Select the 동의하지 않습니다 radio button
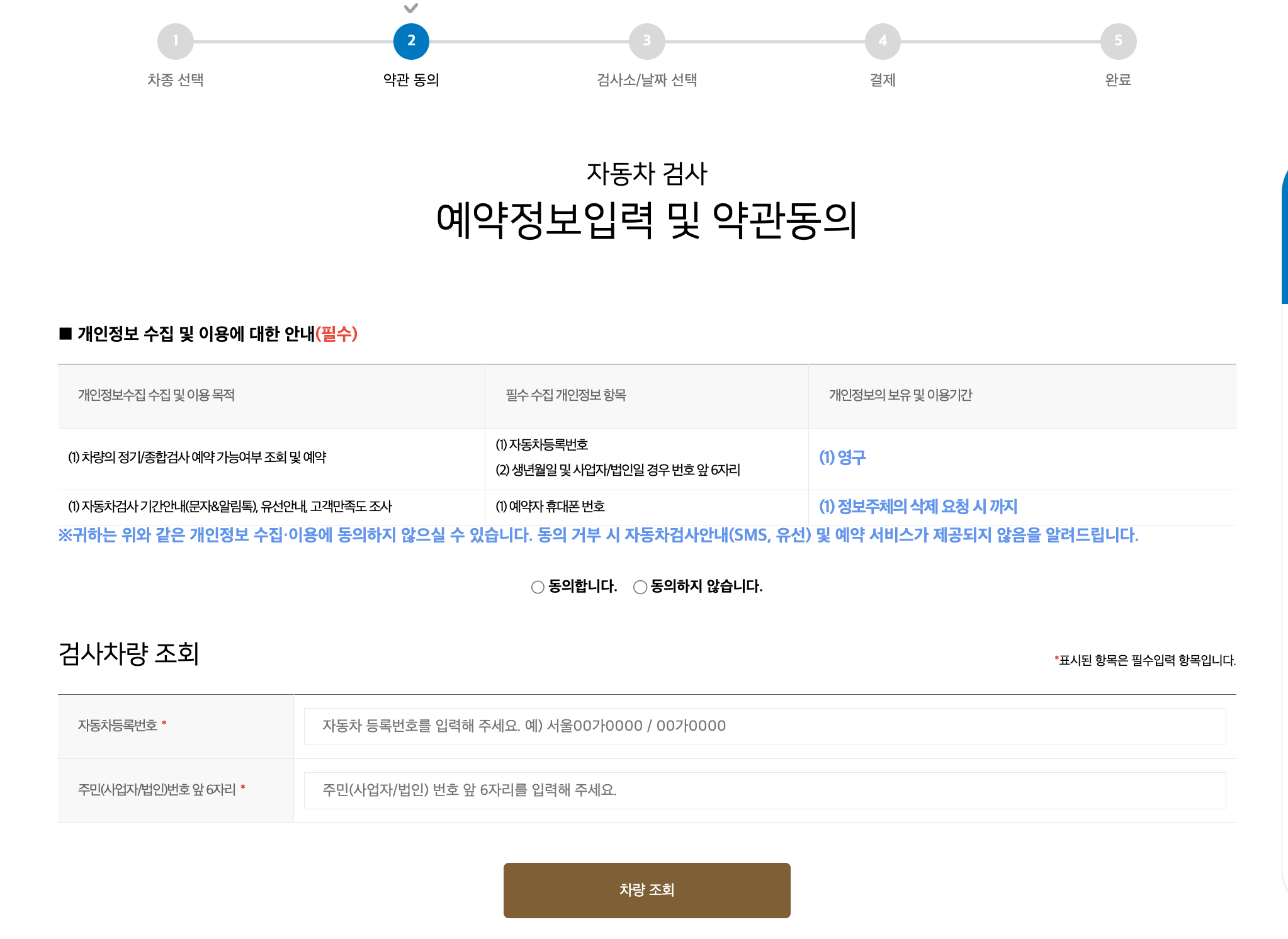 coord(640,587)
